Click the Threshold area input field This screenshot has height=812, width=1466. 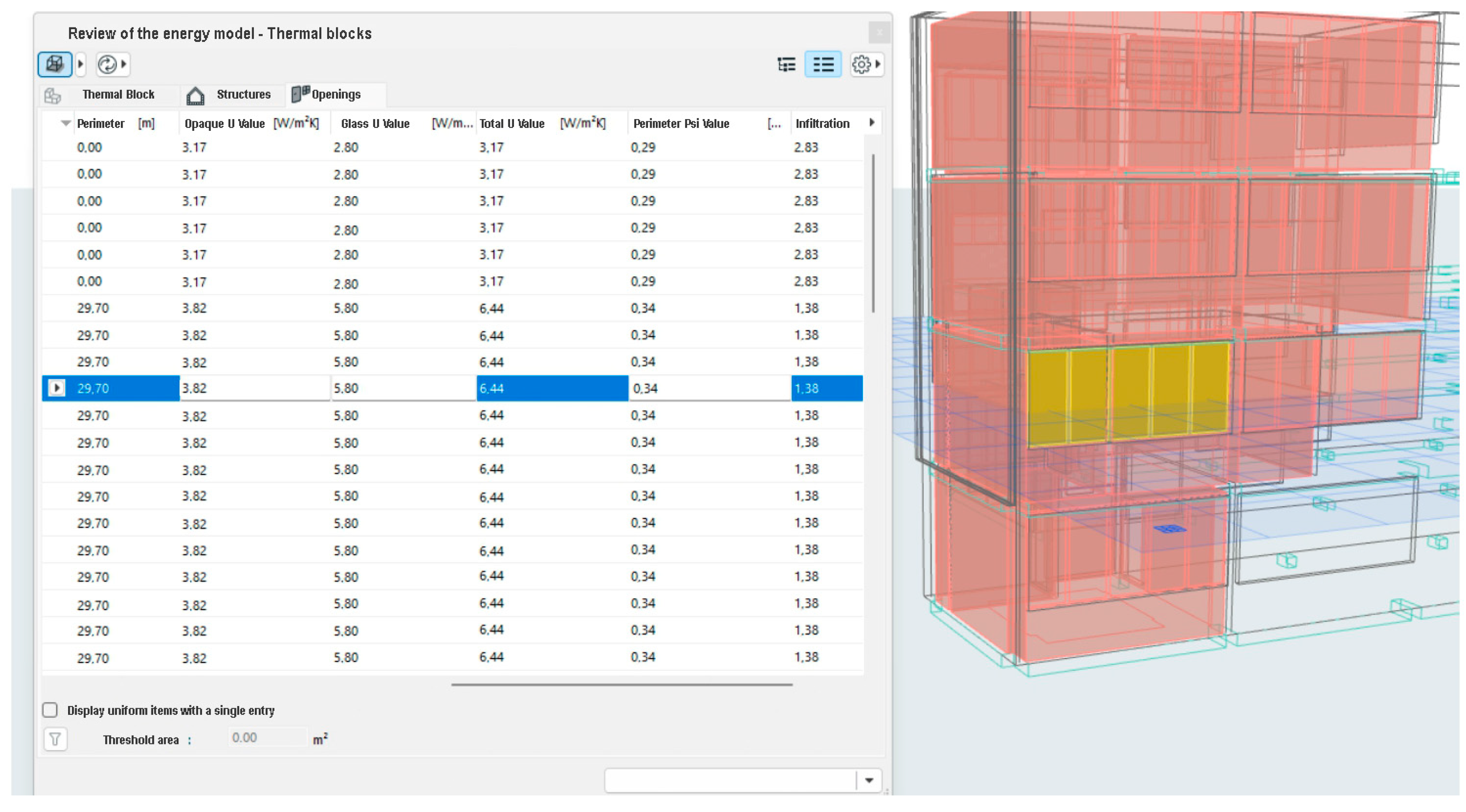[x=266, y=737]
